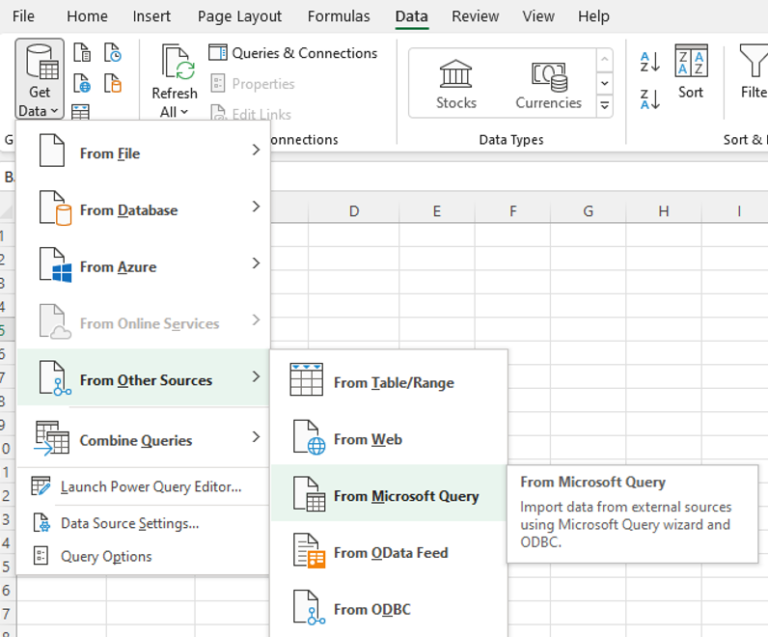Click the From Microsoft Query table icon

click(x=309, y=494)
